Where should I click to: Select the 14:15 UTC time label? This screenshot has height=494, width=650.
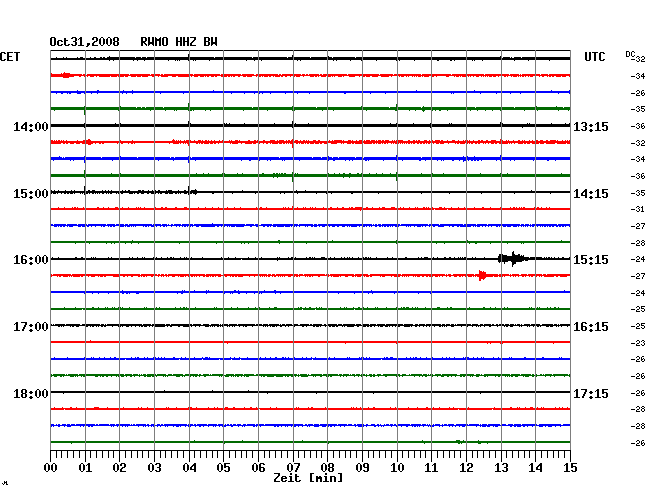coord(591,194)
